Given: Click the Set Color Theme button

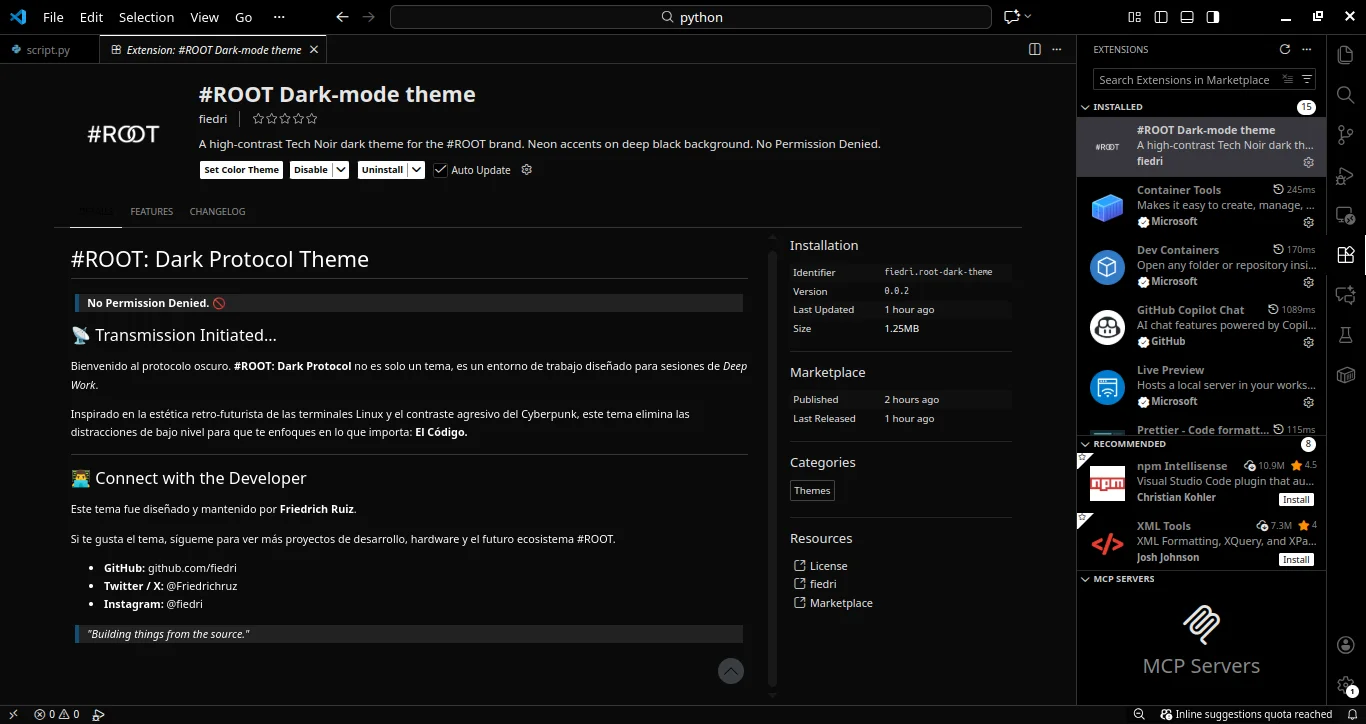Looking at the screenshot, I should coord(241,170).
